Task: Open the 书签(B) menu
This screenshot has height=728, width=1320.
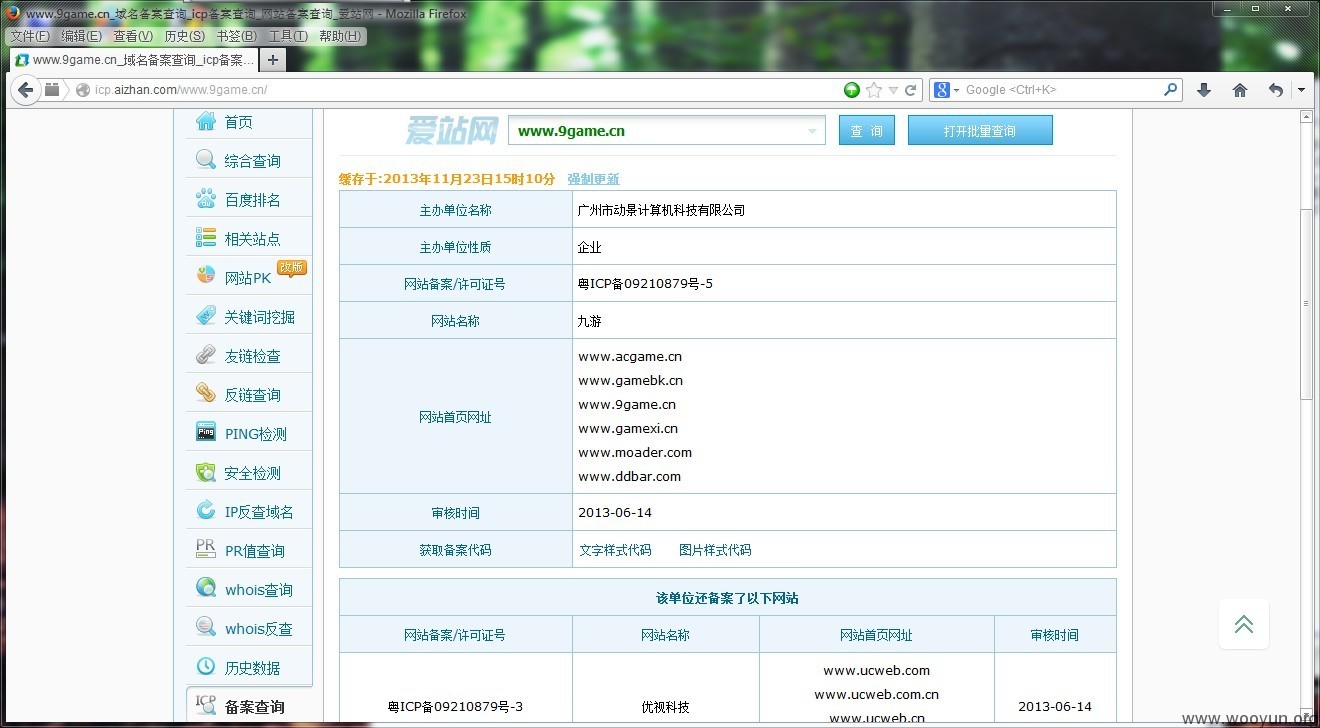Action: pyautogui.click(x=237, y=36)
